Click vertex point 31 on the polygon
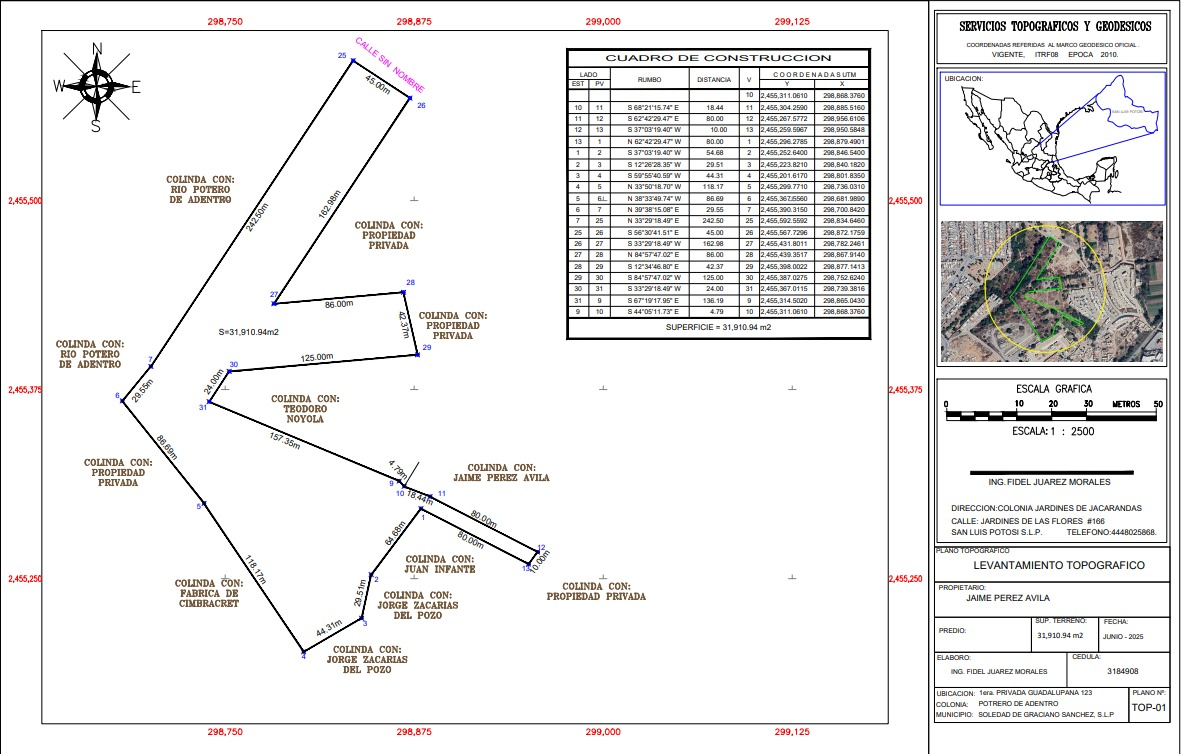Image resolution: width=1181 pixels, height=754 pixels. point(209,404)
